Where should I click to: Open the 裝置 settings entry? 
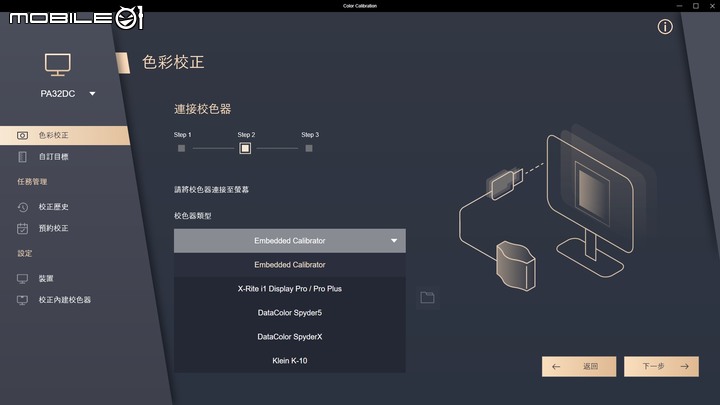coord(46,278)
